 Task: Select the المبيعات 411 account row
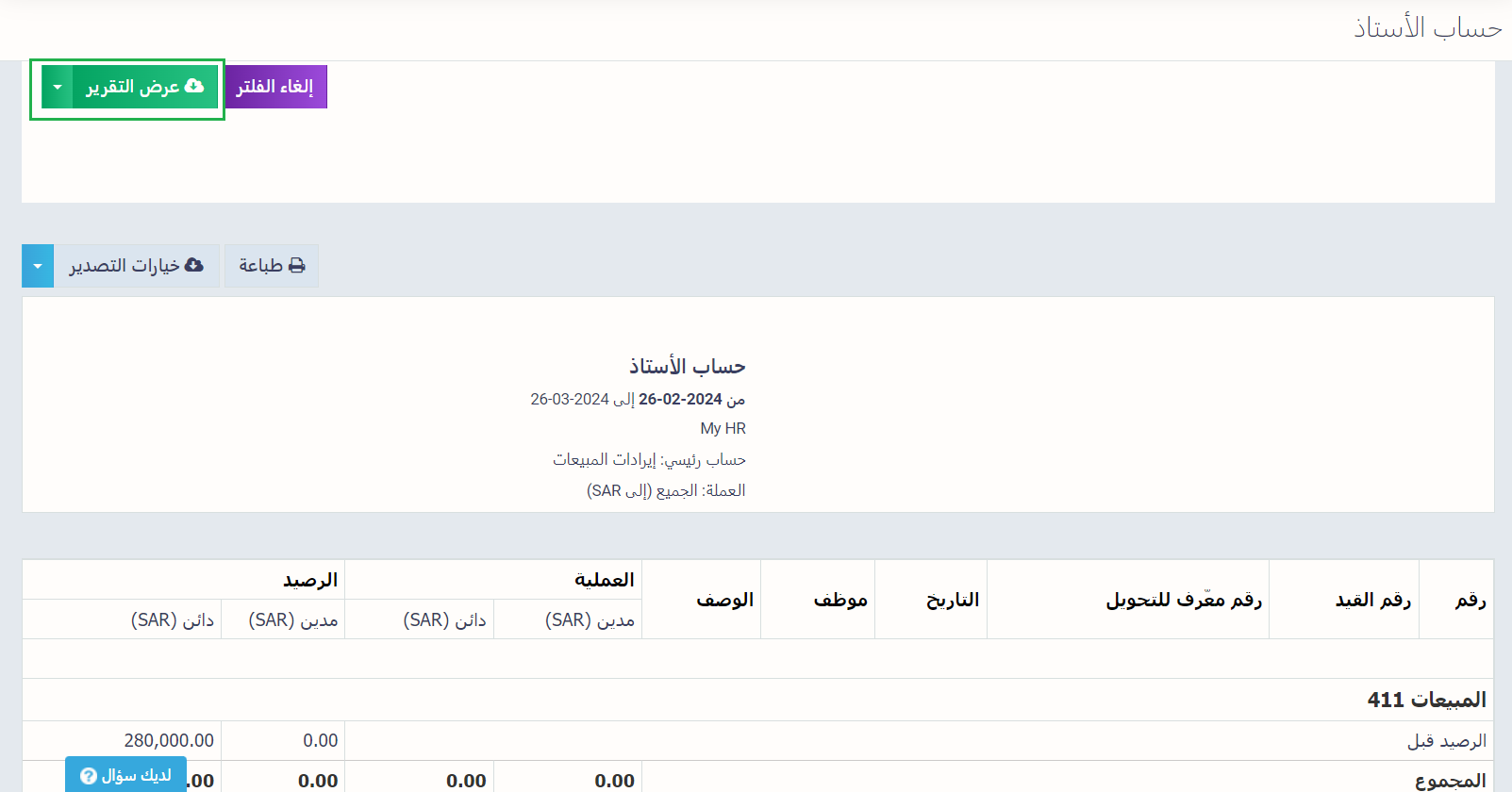[1426, 700]
